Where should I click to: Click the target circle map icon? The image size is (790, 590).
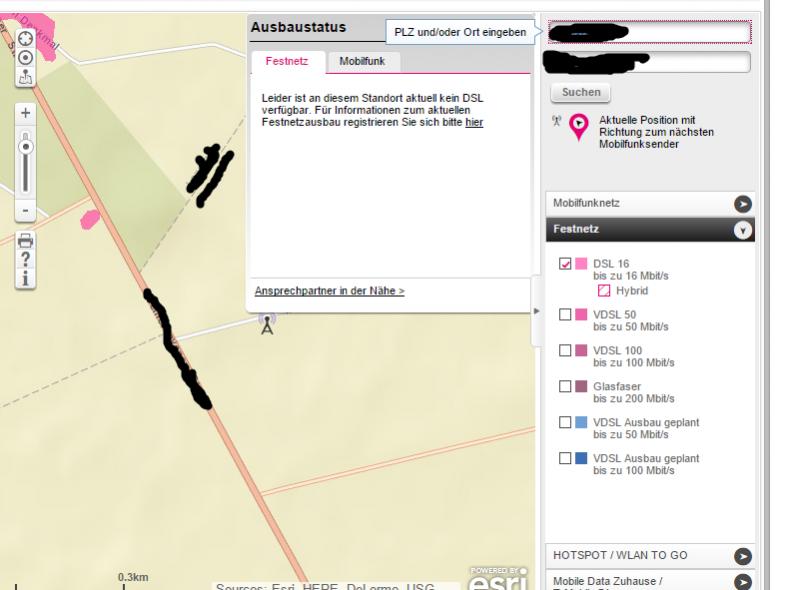point(25,57)
